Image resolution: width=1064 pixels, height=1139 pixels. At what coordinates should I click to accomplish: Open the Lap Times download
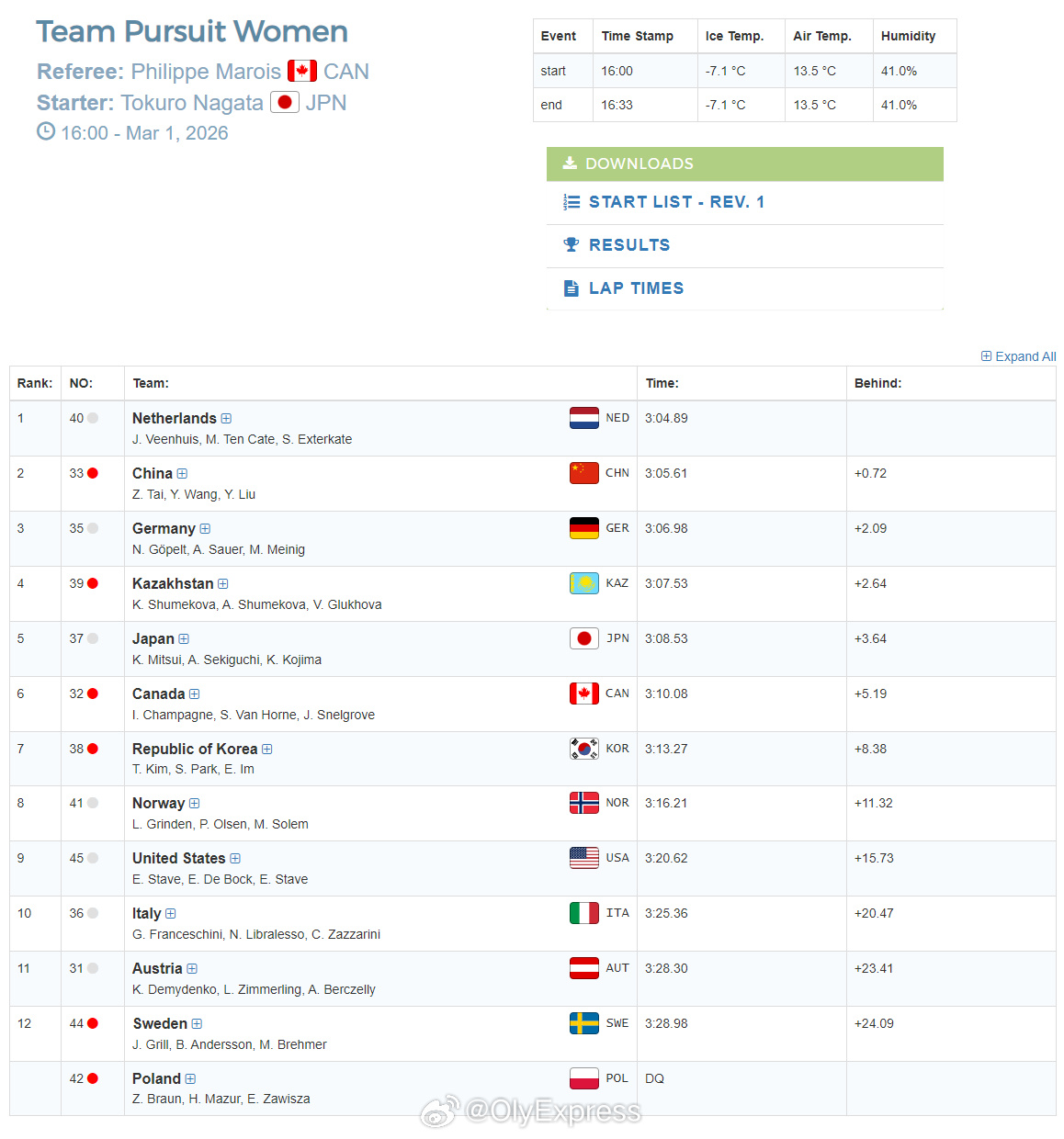636,288
